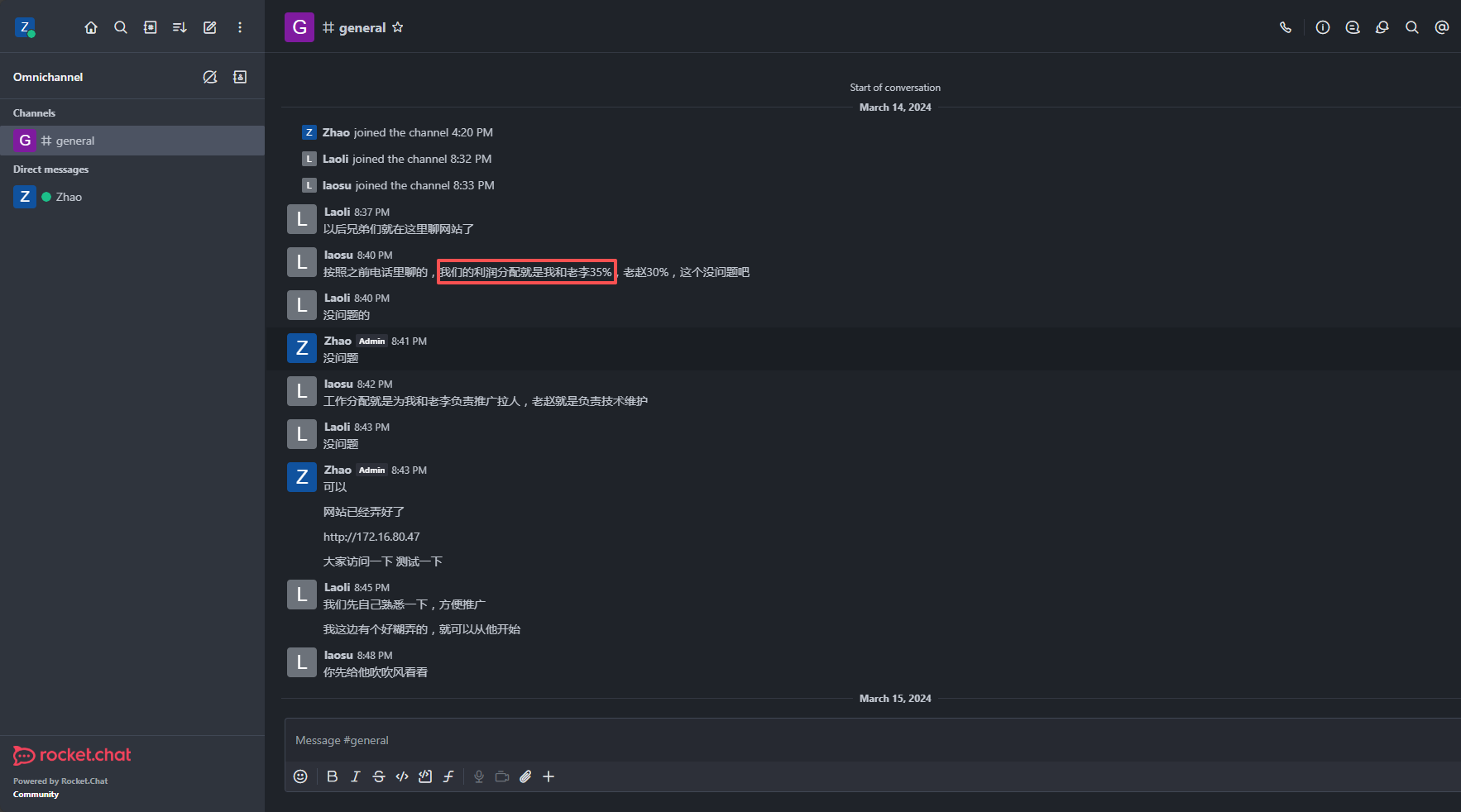Open the Home page icon

coord(91,27)
